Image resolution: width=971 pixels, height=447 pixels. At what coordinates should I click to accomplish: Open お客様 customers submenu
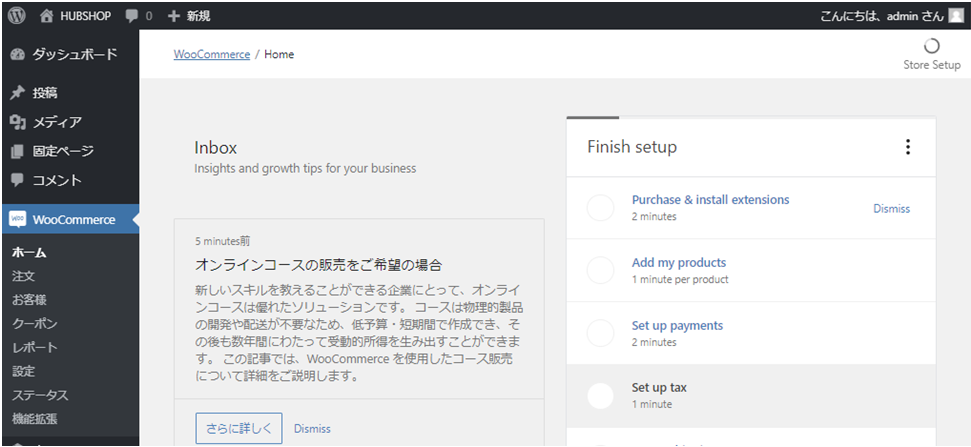29,300
